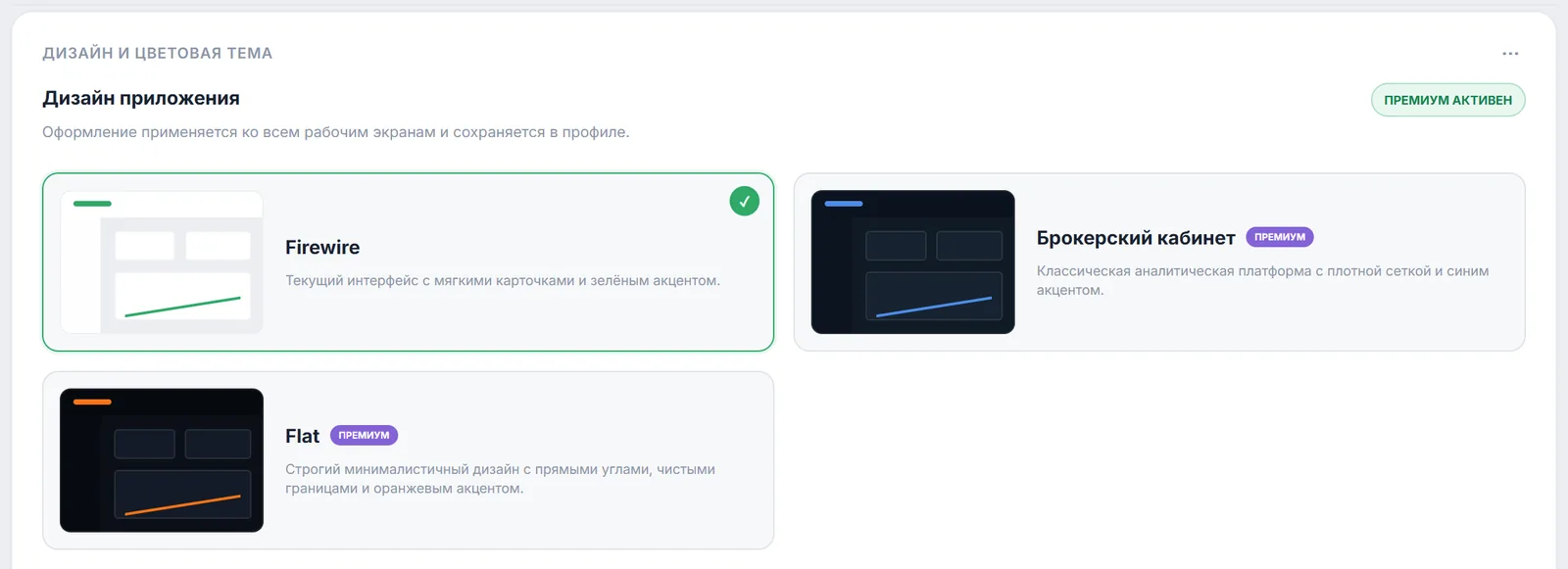1568x569 pixels.
Task: Click the Дизайн приложения heading
Action: pyautogui.click(x=141, y=98)
